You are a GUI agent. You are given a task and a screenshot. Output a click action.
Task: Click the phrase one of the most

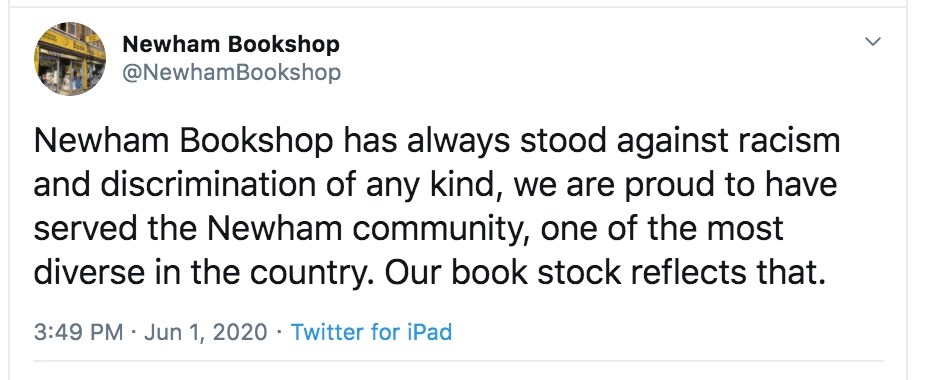[663, 229]
